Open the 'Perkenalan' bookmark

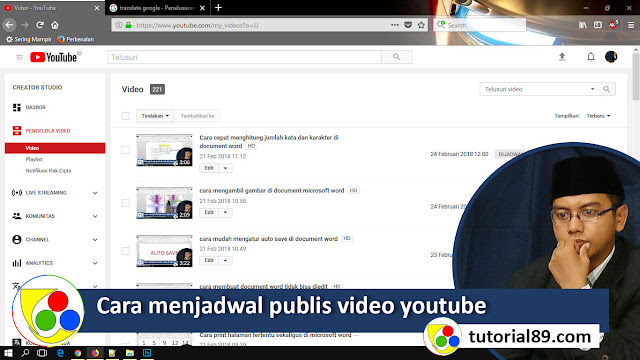click(76, 39)
